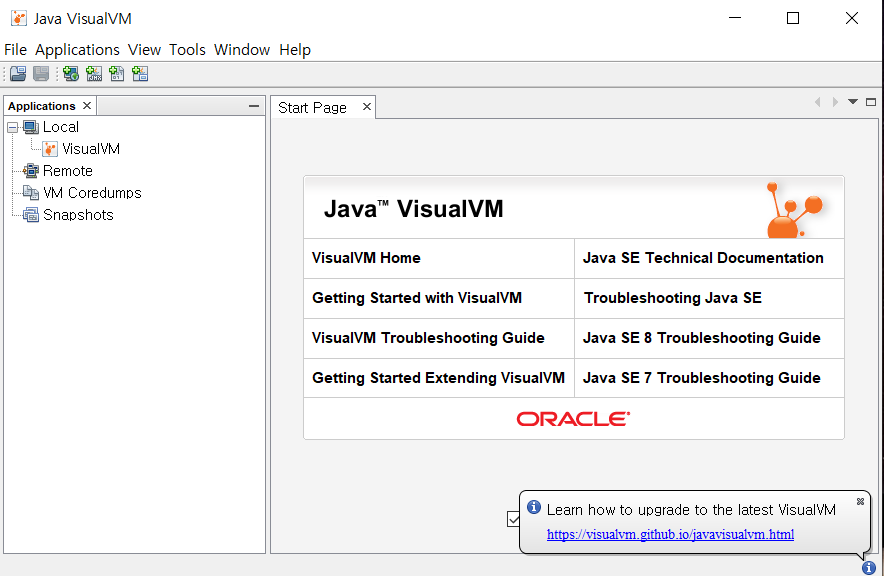Open Java SE 8 Troubleshooting Guide link
The height and width of the screenshot is (576, 884).
701,338
